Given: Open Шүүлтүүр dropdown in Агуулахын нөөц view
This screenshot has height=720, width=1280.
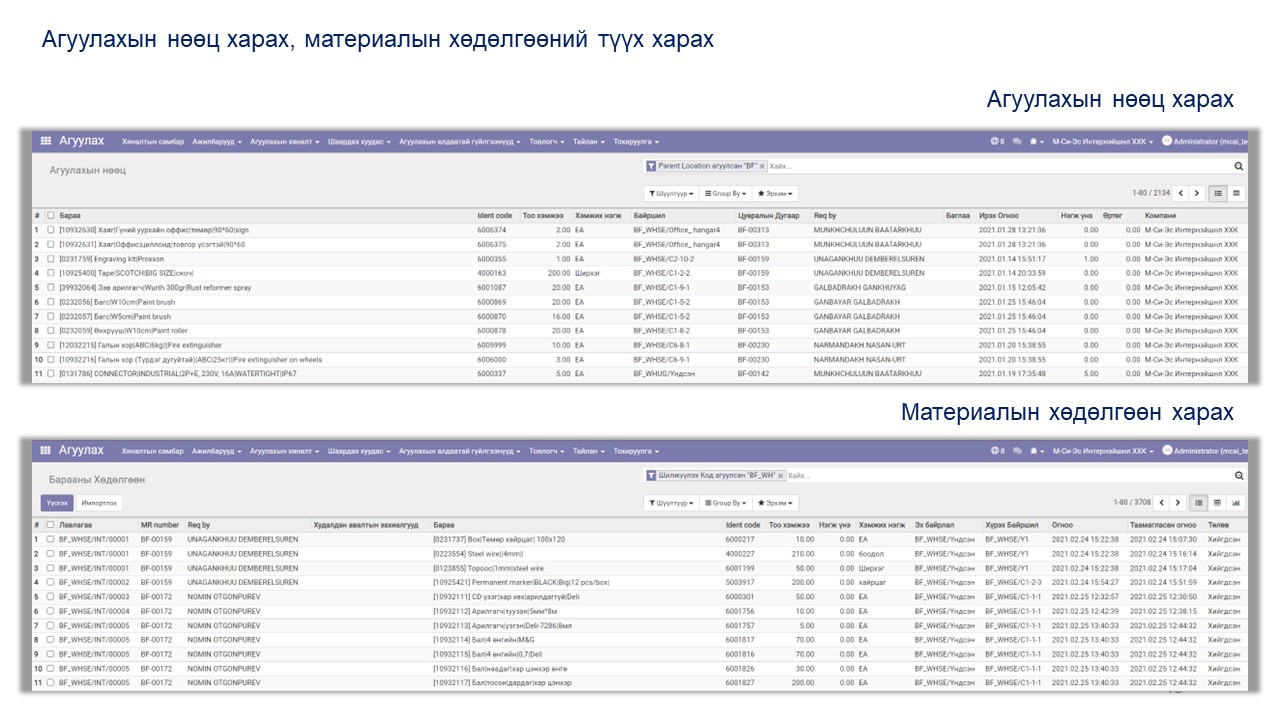Looking at the screenshot, I should tap(671, 193).
